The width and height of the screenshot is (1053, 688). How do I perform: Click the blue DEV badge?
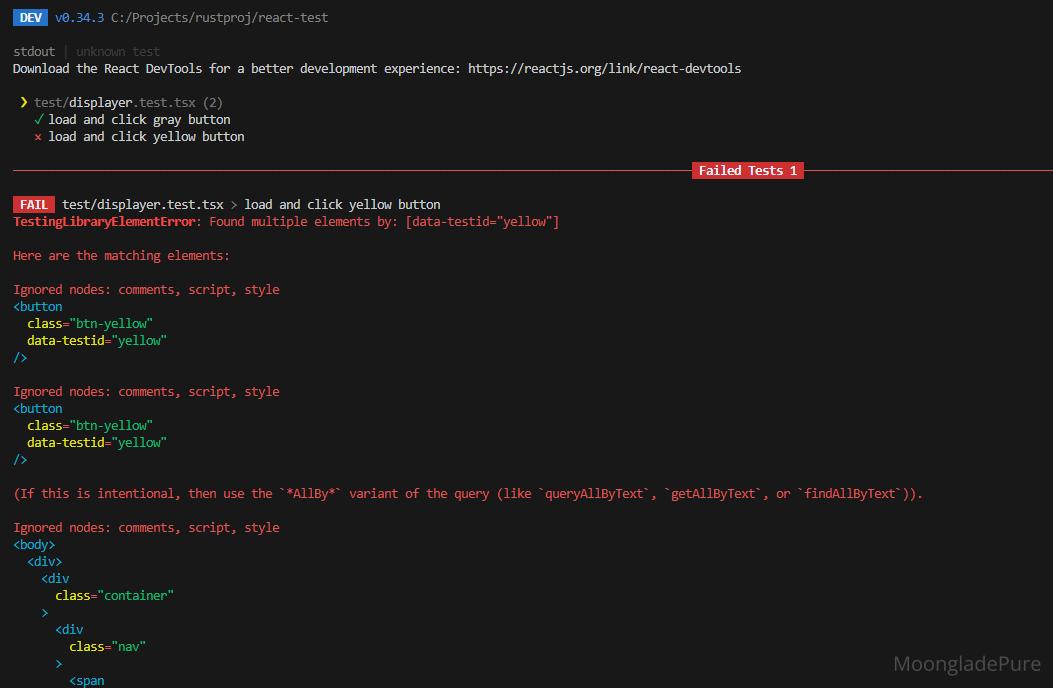click(x=31, y=17)
